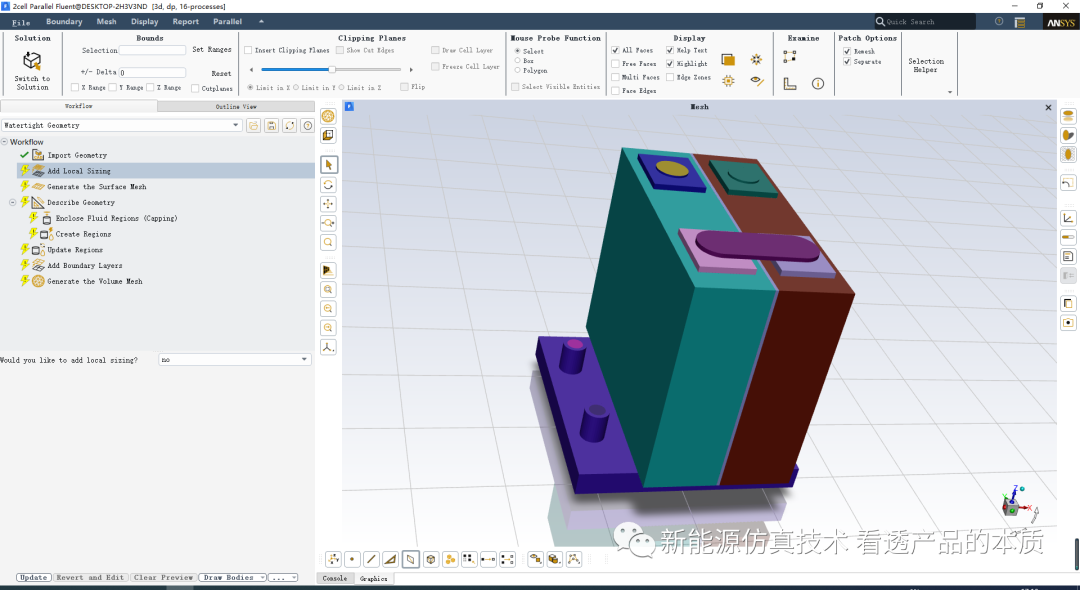Open the Watertight Geometry workflow dropdown

[236, 126]
